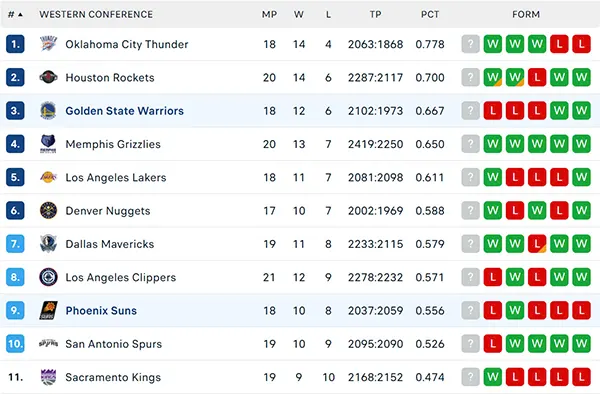Click the Los Angeles Lakers logo
The width and height of the screenshot is (600, 394).
point(48,177)
